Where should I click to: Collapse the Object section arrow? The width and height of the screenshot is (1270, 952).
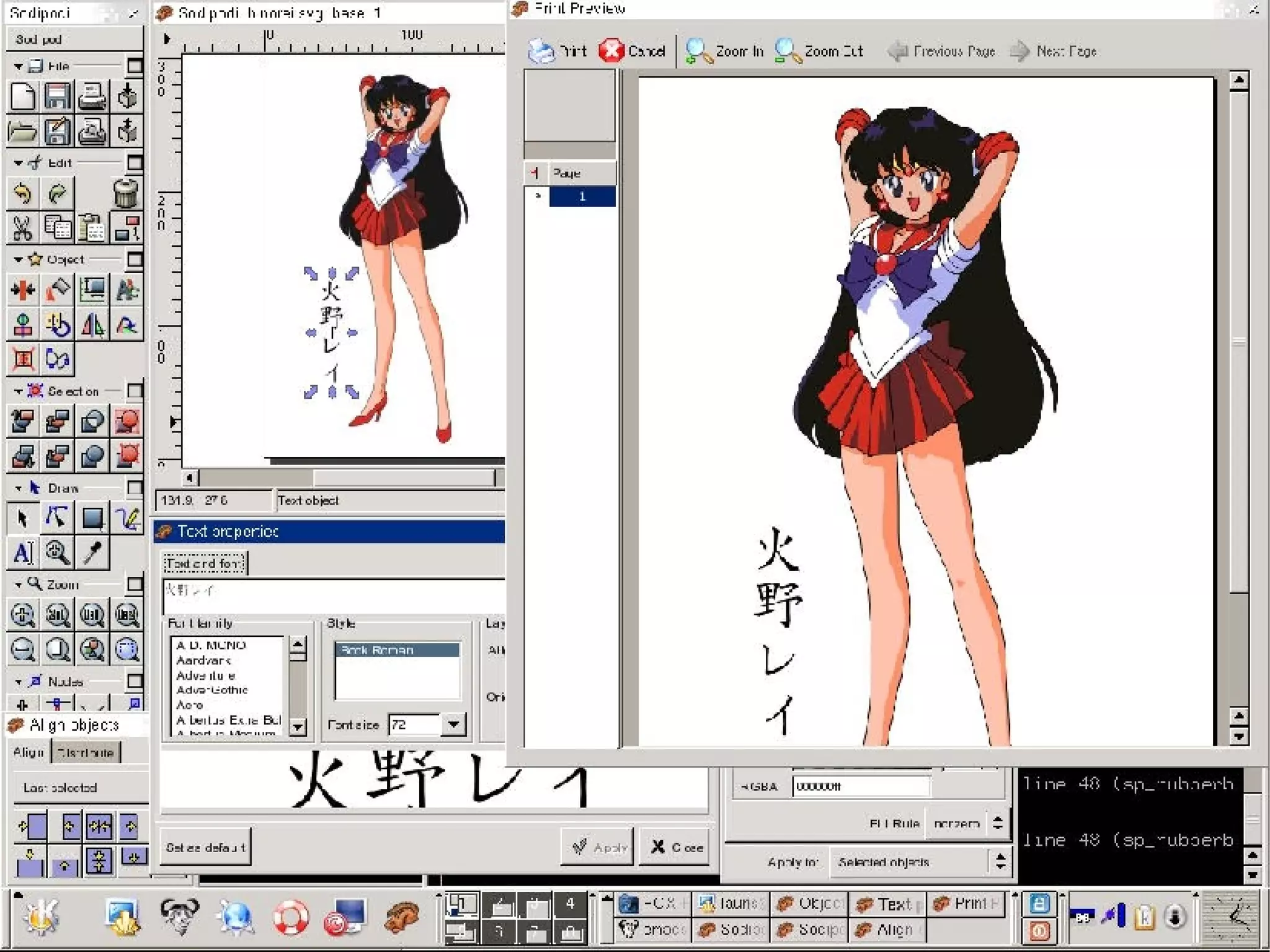[18, 260]
